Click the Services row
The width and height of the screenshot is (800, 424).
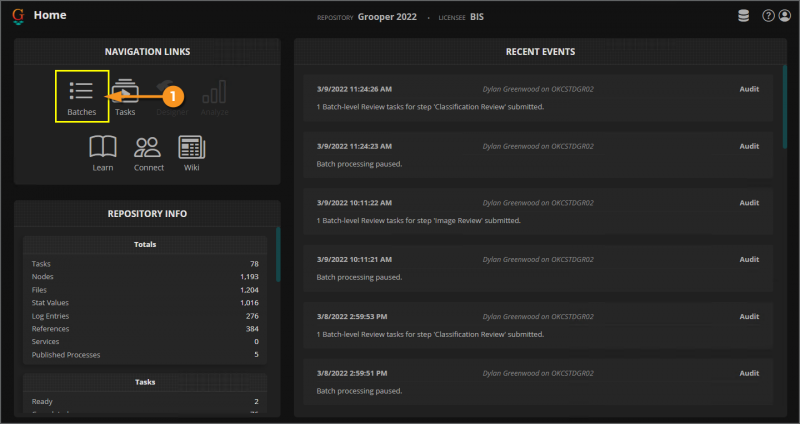(x=145, y=341)
